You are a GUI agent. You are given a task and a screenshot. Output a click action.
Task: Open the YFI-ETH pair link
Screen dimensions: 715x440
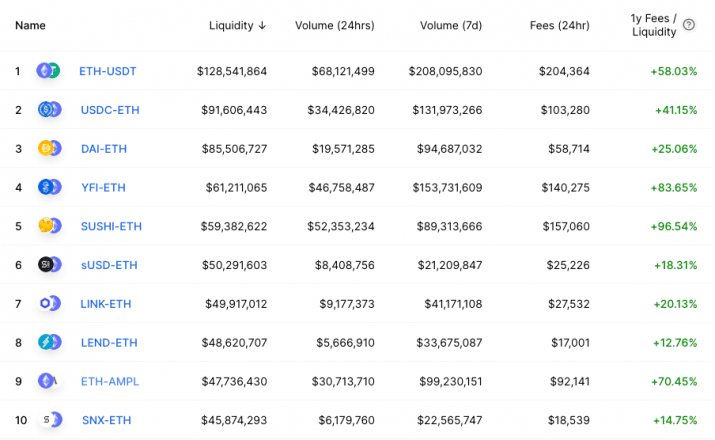click(x=103, y=187)
